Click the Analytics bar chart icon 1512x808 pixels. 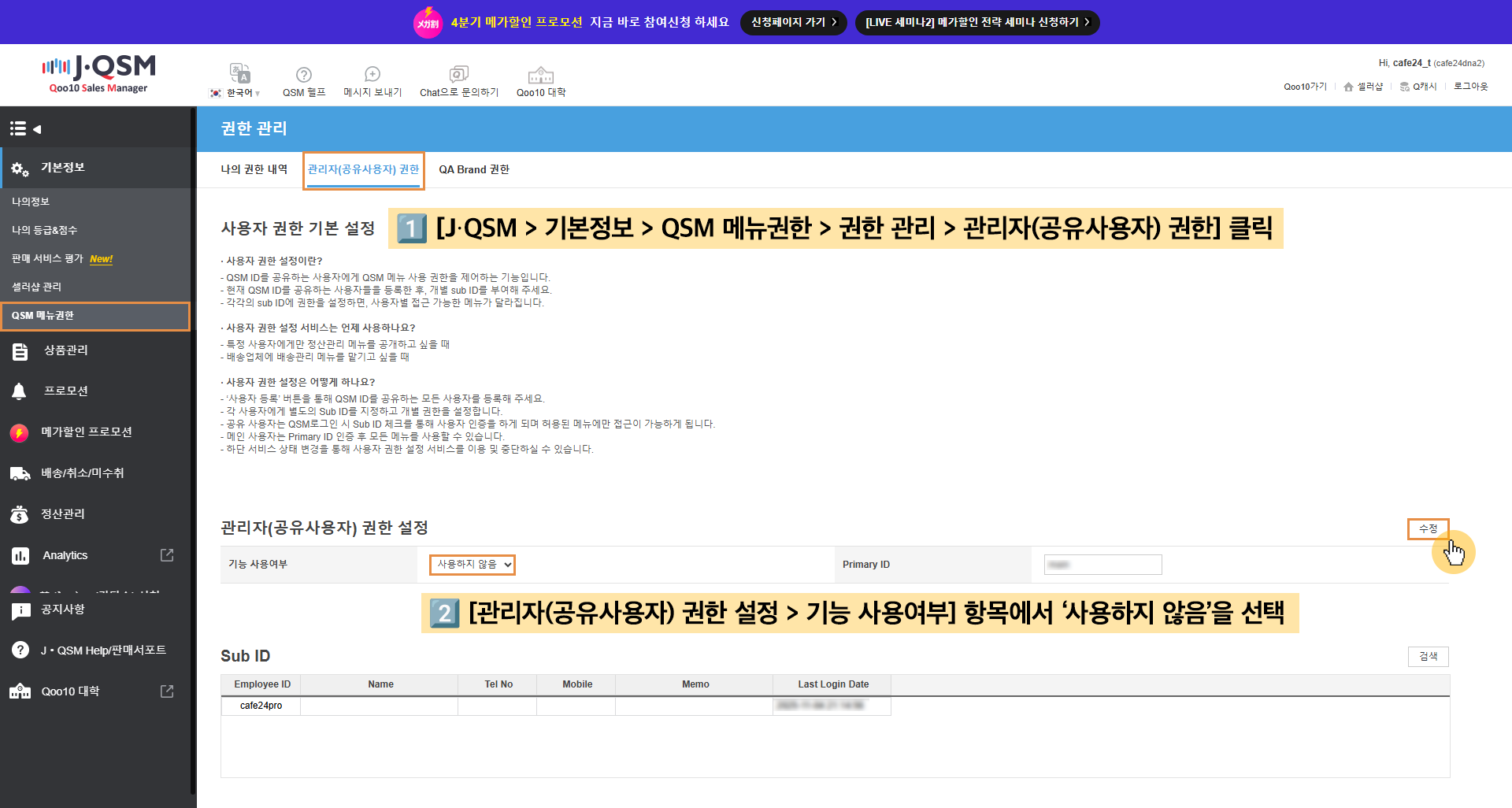pyautogui.click(x=20, y=556)
